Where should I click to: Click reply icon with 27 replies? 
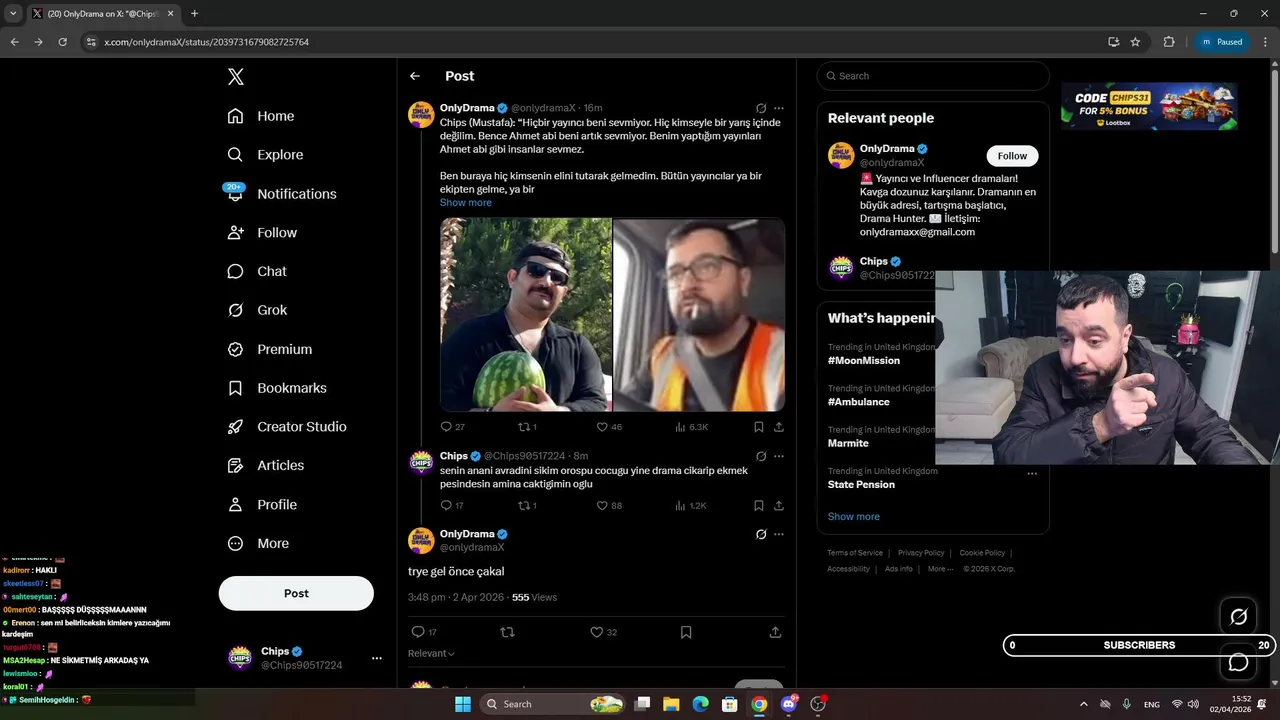pyautogui.click(x=447, y=427)
